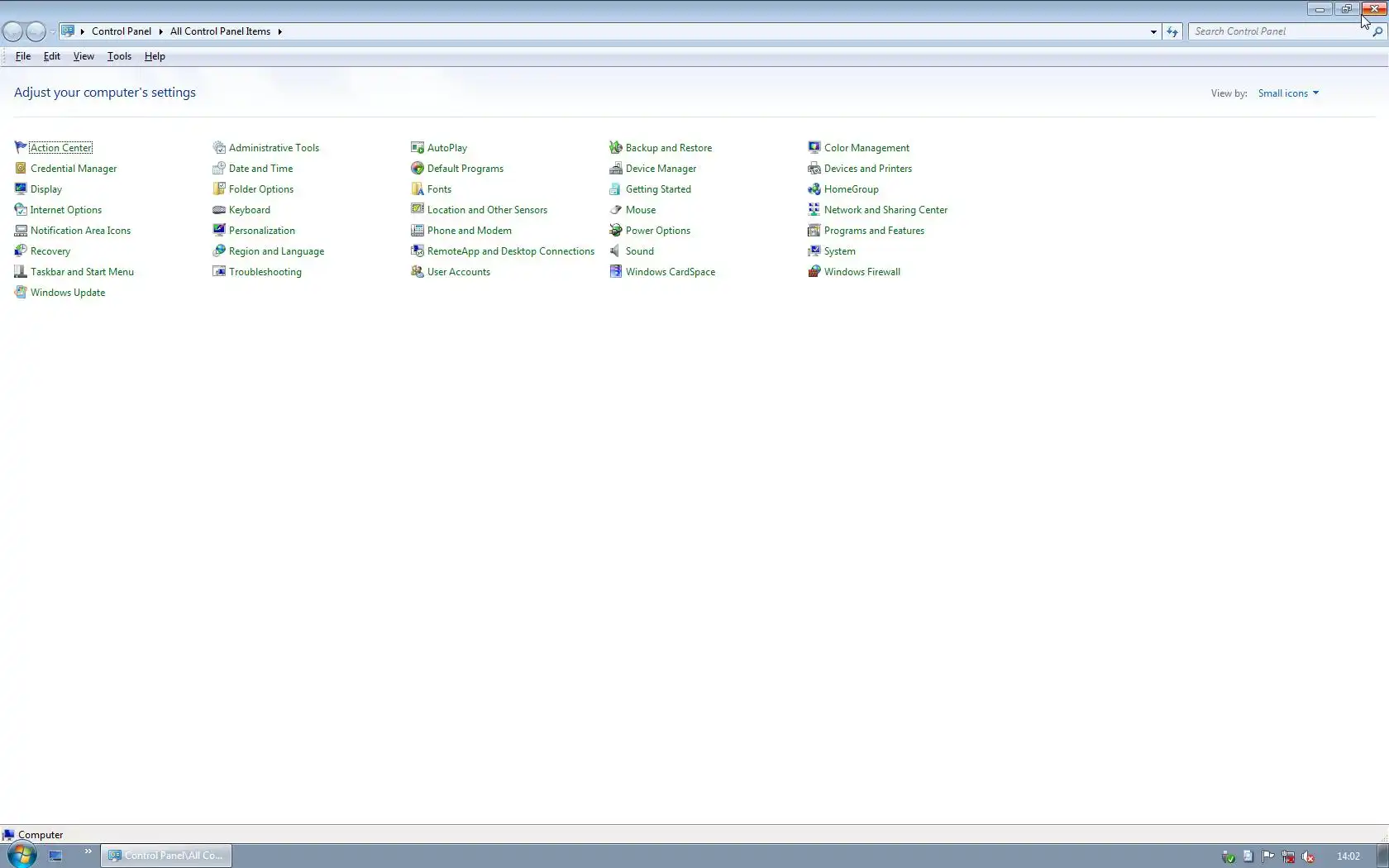
Task: Click the muted volume tray icon
Action: pyautogui.click(x=1308, y=856)
